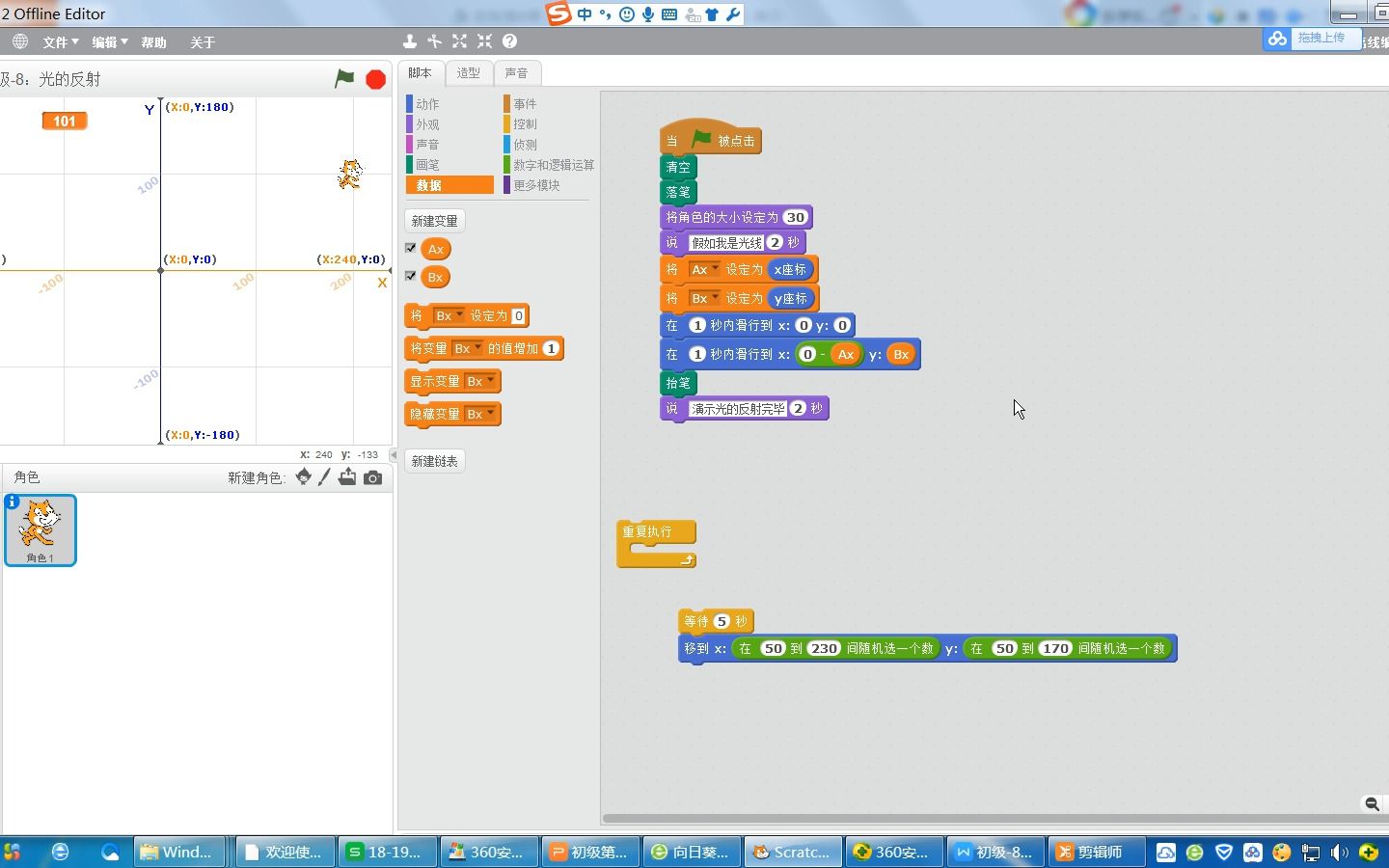This screenshot has height=868, width=1389.
Task: Select the 控制 block category
Action: point(525,124)
